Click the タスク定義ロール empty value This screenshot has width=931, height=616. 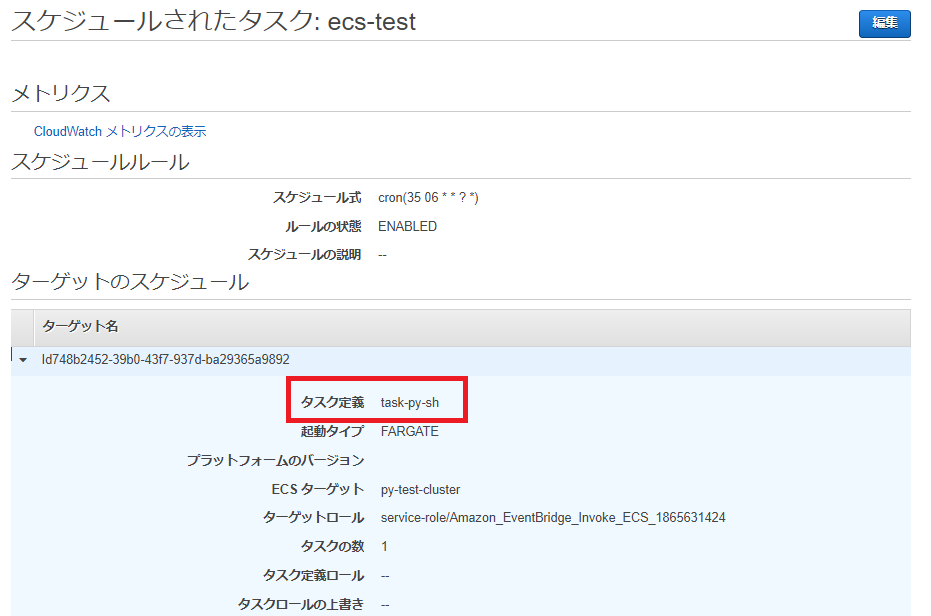(x=383, y=576)
